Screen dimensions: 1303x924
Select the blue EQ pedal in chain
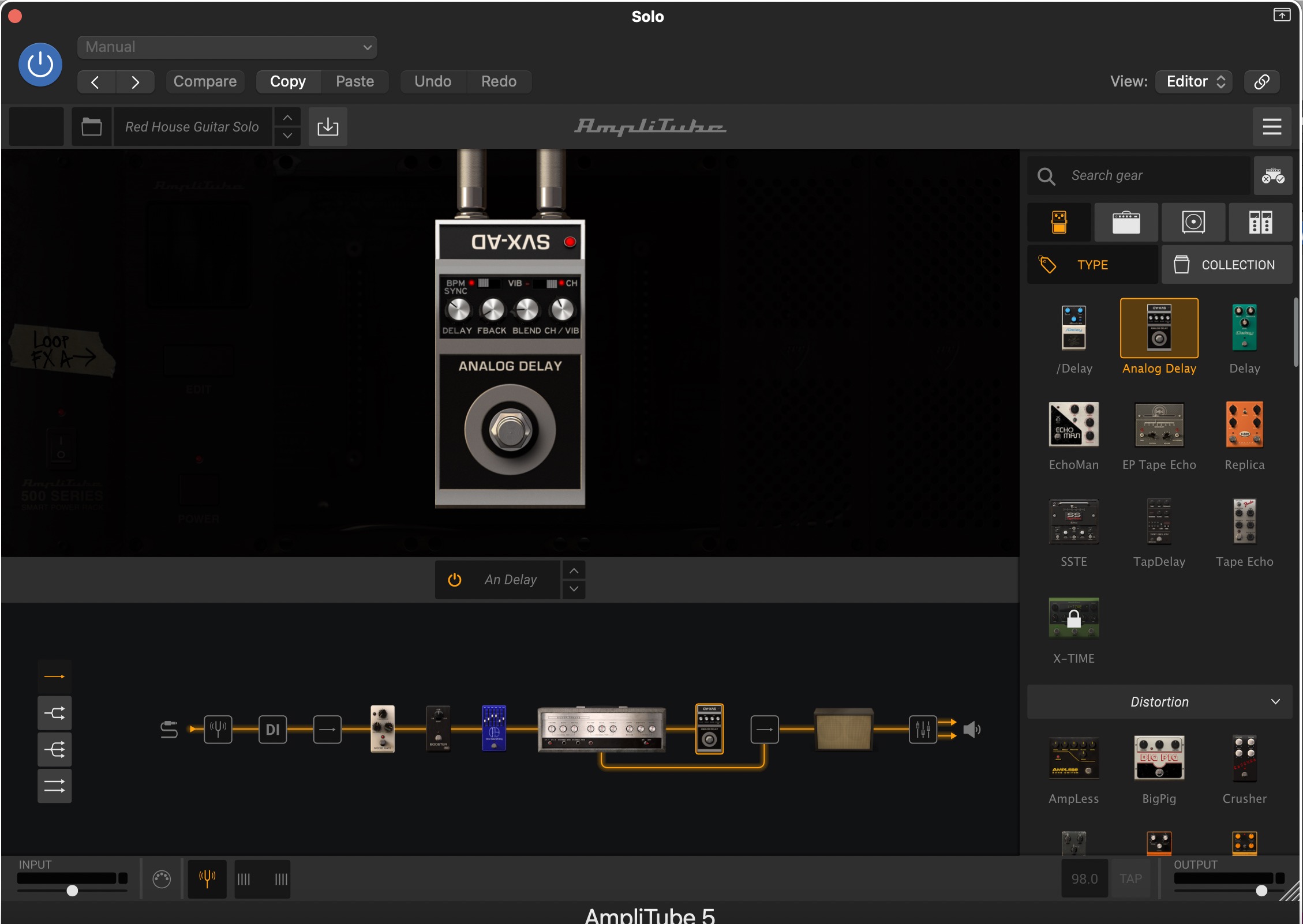click(x=494, y=728)
